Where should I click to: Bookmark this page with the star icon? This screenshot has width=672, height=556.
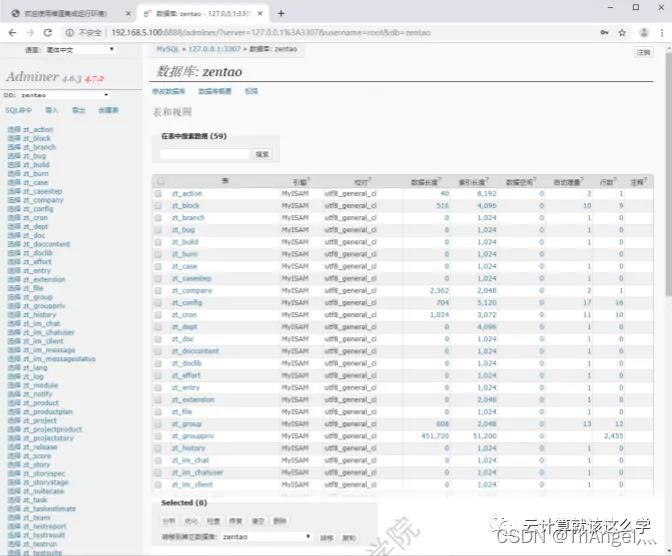[622, 33]
